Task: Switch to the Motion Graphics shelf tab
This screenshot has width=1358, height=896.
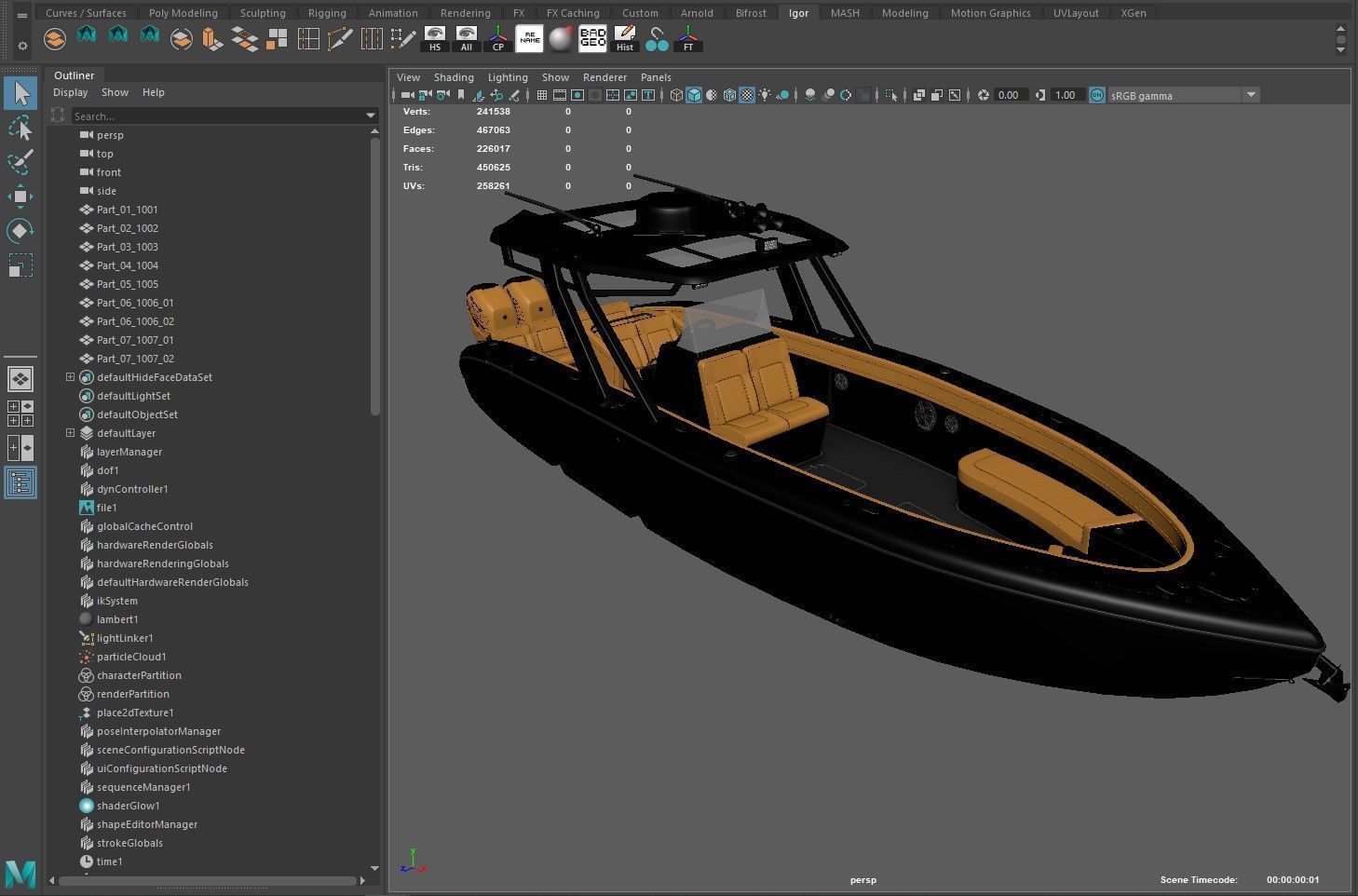Action: pos(990,13)
